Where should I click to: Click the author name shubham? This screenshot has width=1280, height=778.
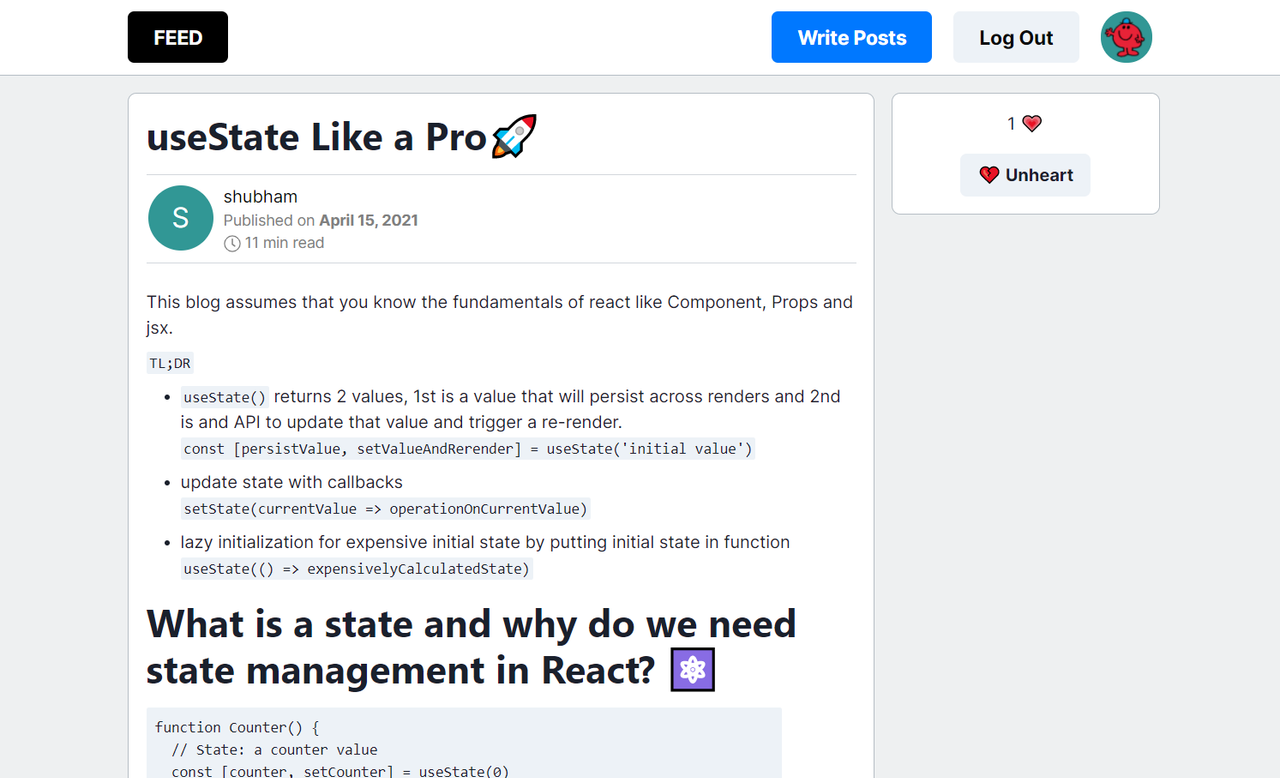tap(260, 196)
